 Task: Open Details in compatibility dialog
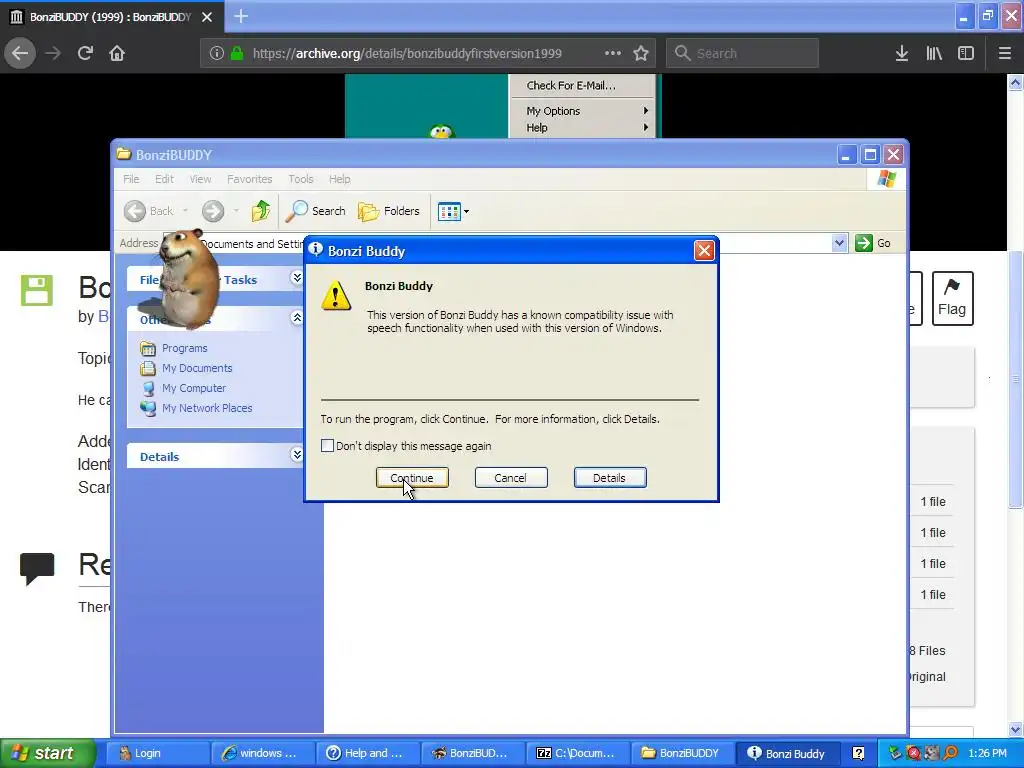(x=610, y=477)
